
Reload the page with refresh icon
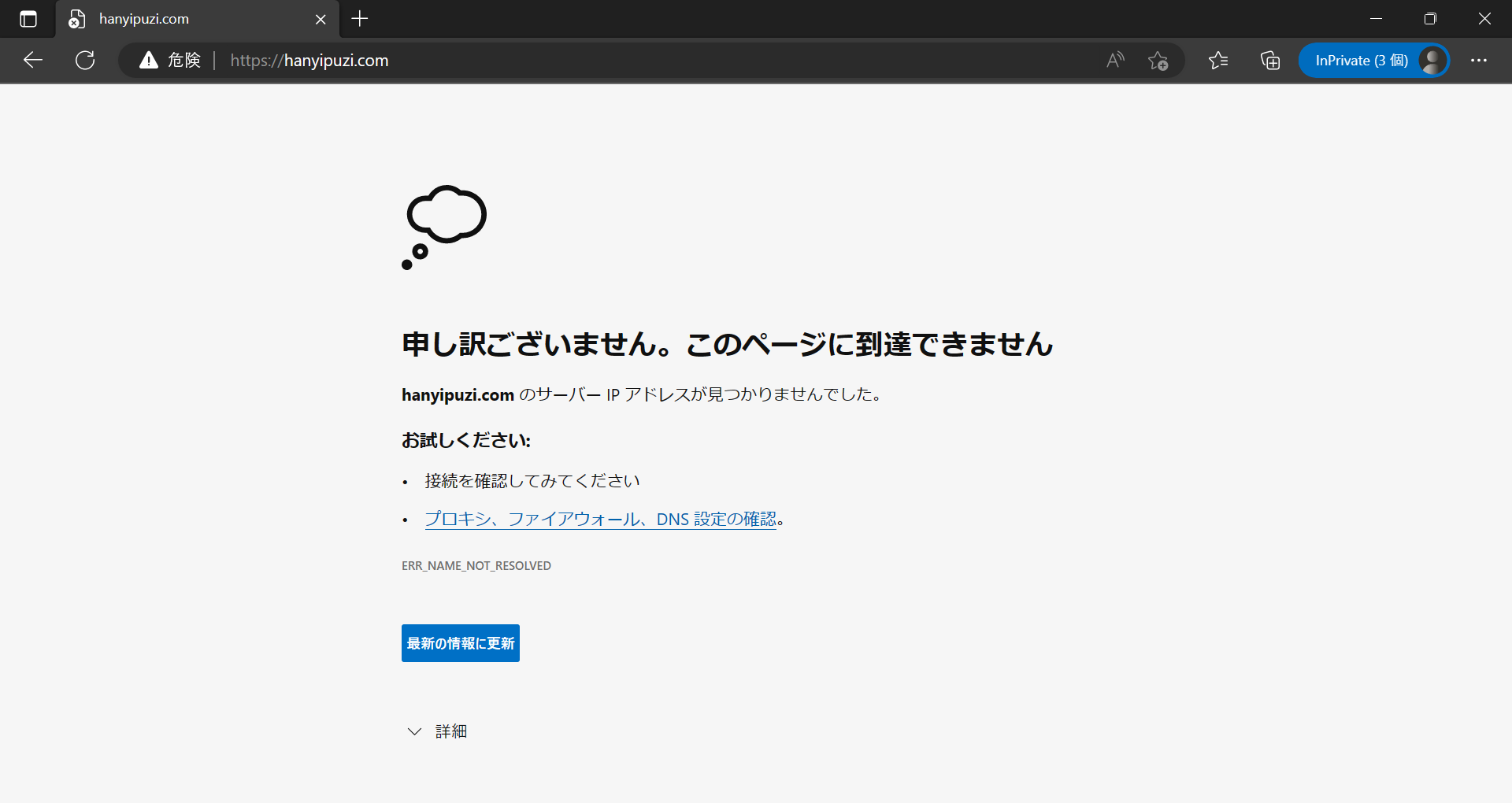pos(85,61)
